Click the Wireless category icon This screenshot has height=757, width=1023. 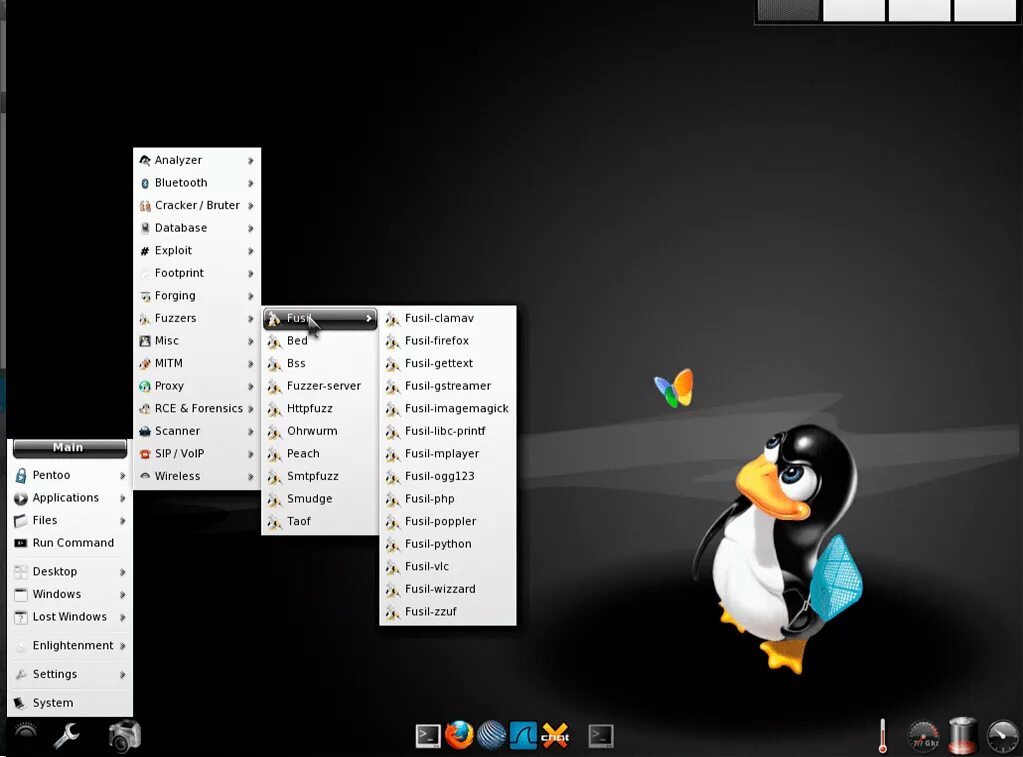point(145,476)
